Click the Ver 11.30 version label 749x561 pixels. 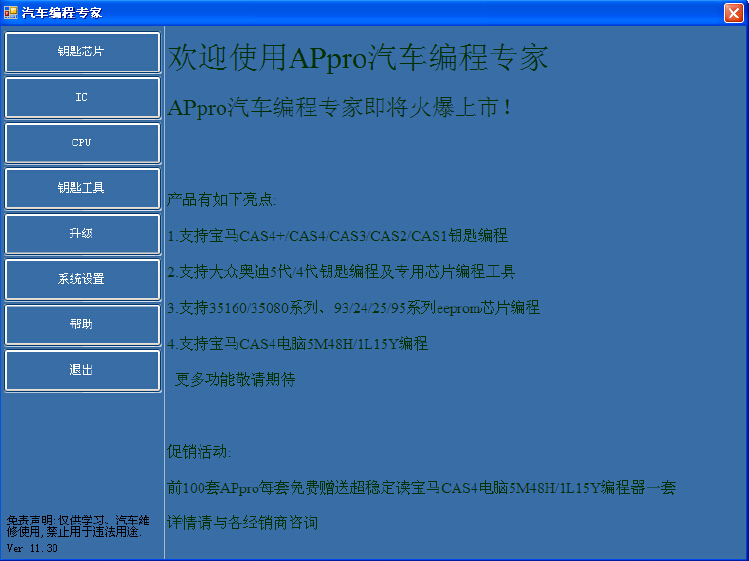pyautogui.click(x=32, y=549)
